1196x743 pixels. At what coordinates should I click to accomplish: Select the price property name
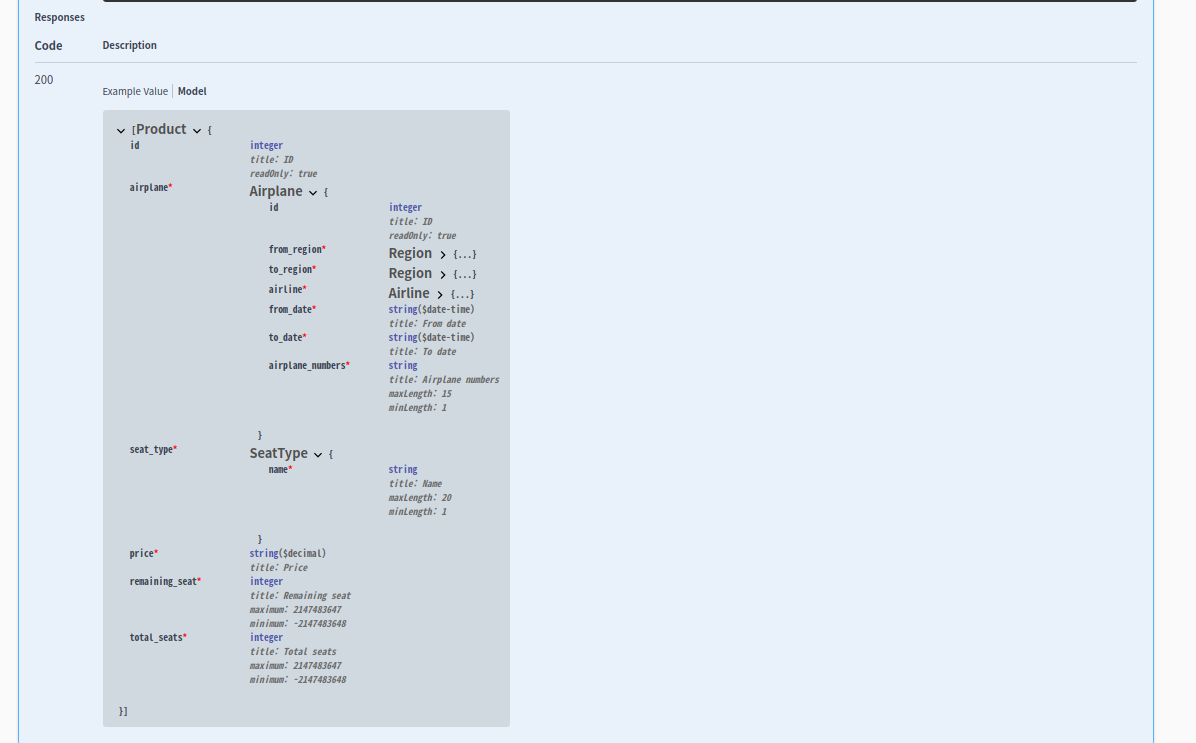click(142, 554)
